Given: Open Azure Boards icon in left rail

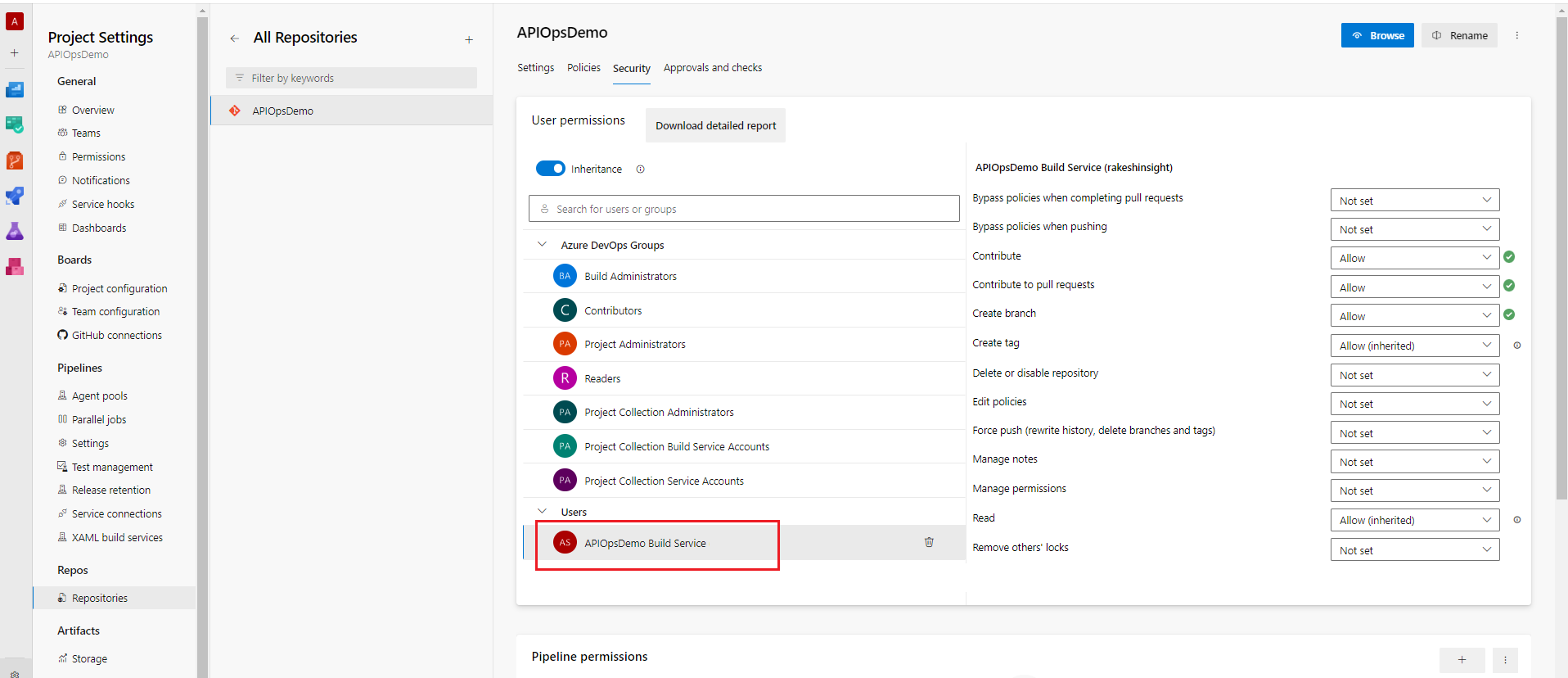Looking at the screenshot, I should pos(15,124).
